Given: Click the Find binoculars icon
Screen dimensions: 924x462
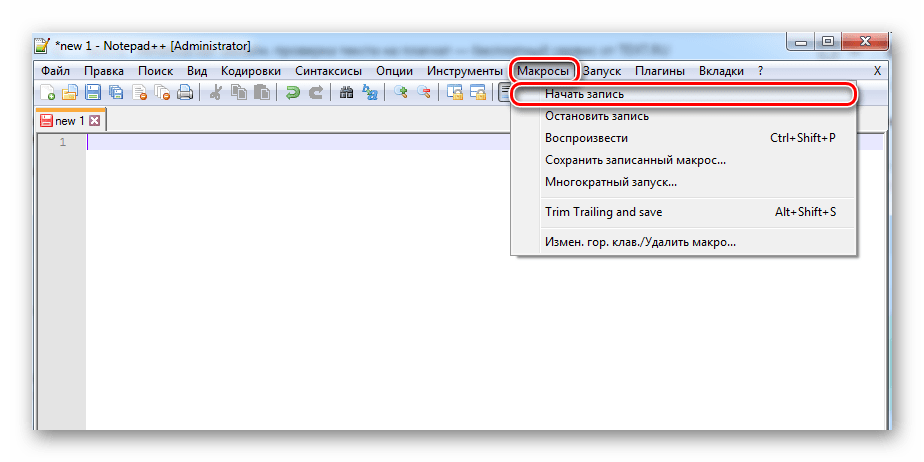Looking at the screenshot, I should tap(346, 93).
